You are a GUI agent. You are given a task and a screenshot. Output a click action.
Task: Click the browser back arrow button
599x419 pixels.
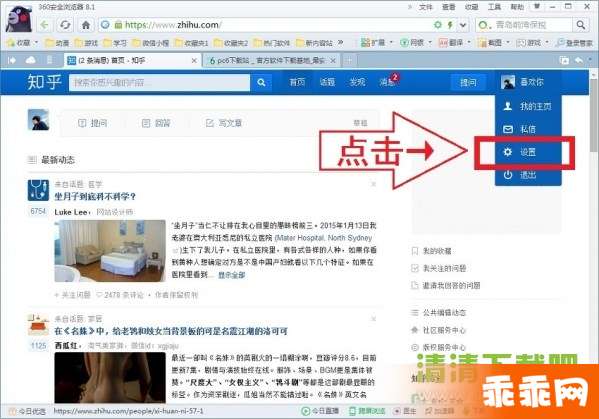click(x=45, y=25)
